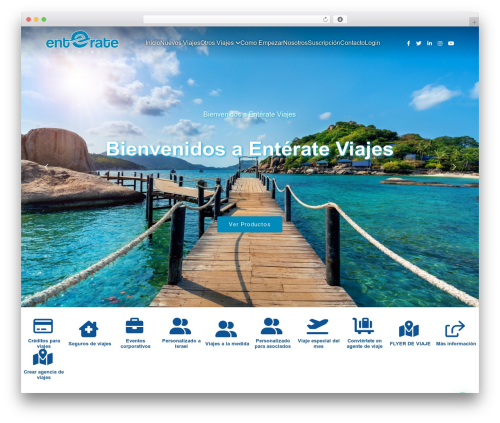
Task: Click the Login link in the navigation
Action: tap(373, 43)
